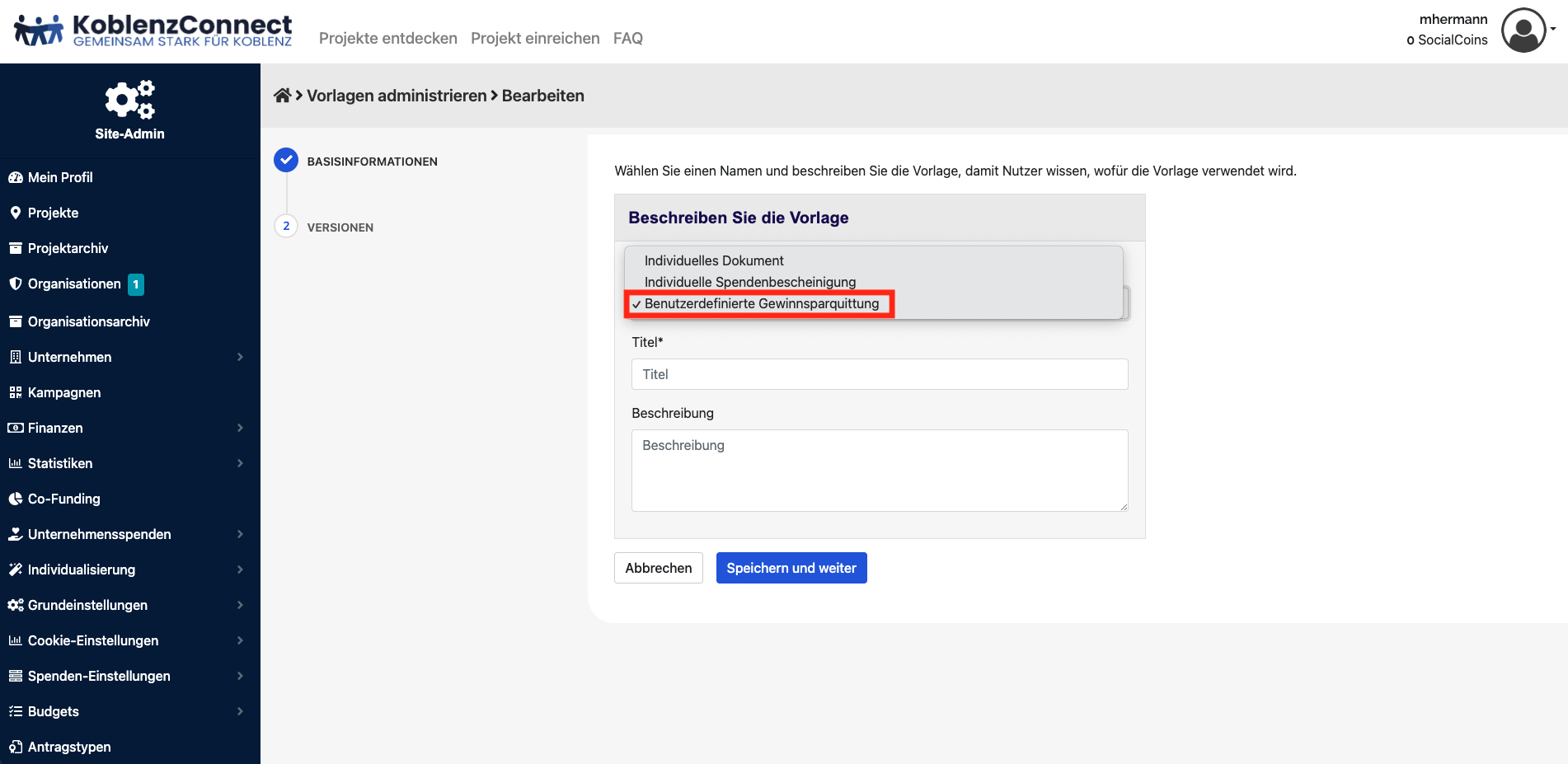Open Projekte entdecken in top navigation
Image resolution: width=1568 pixels, height=764 pixels.
387,38
